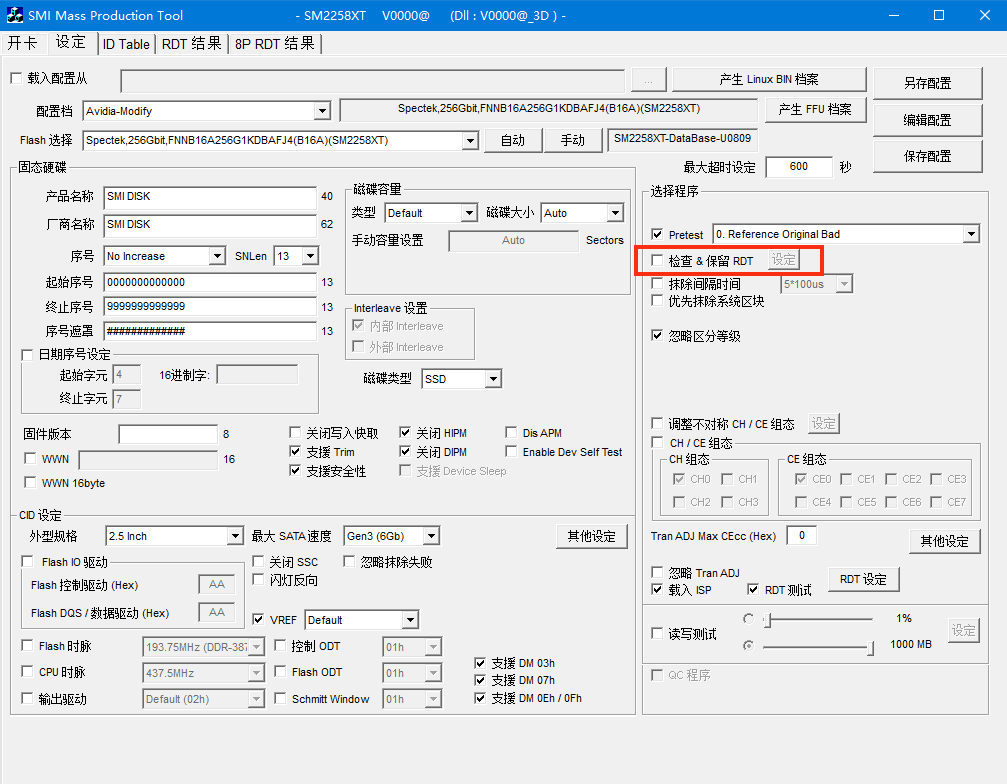Click the SMI app icon in title bar
Screen dimensions: 1007x784
click(13, 15)
